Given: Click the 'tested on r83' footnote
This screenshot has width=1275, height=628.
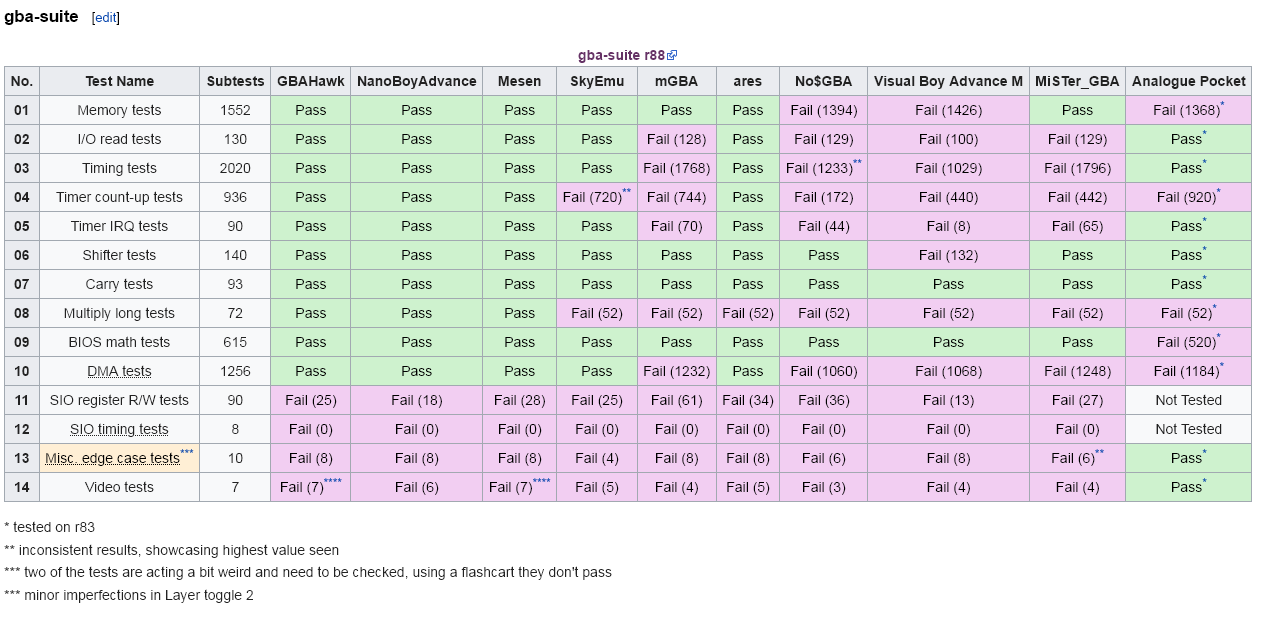Looking at the screenshot, I should click(x=49, y=527).
